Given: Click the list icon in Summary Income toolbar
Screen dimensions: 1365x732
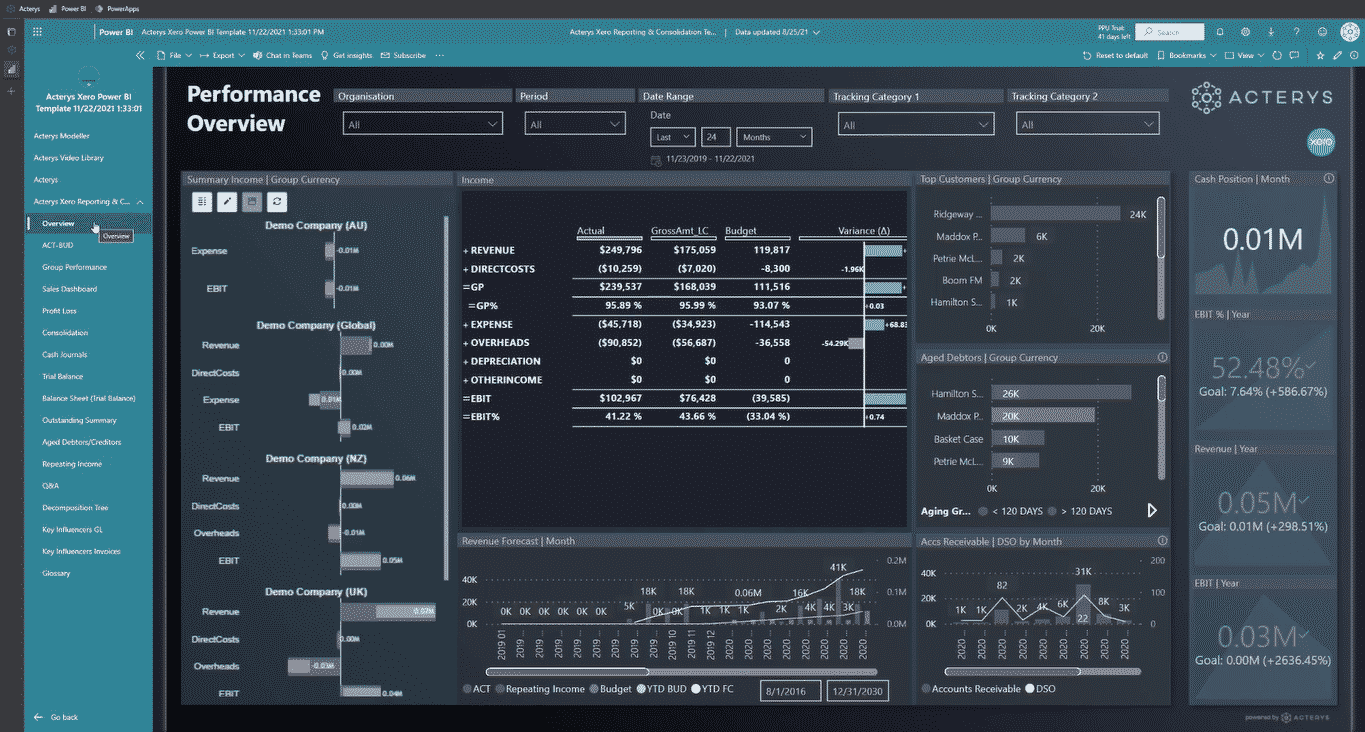Looking at the screenshot, I should click(x=203, y=202).
